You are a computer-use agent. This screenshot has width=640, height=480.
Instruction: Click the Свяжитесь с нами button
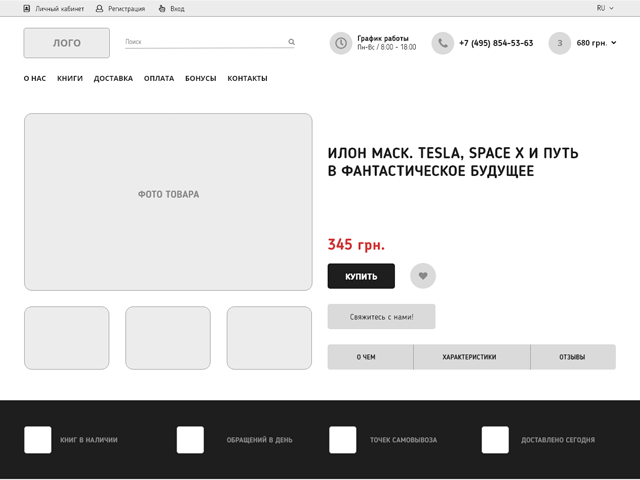[381, 316]
